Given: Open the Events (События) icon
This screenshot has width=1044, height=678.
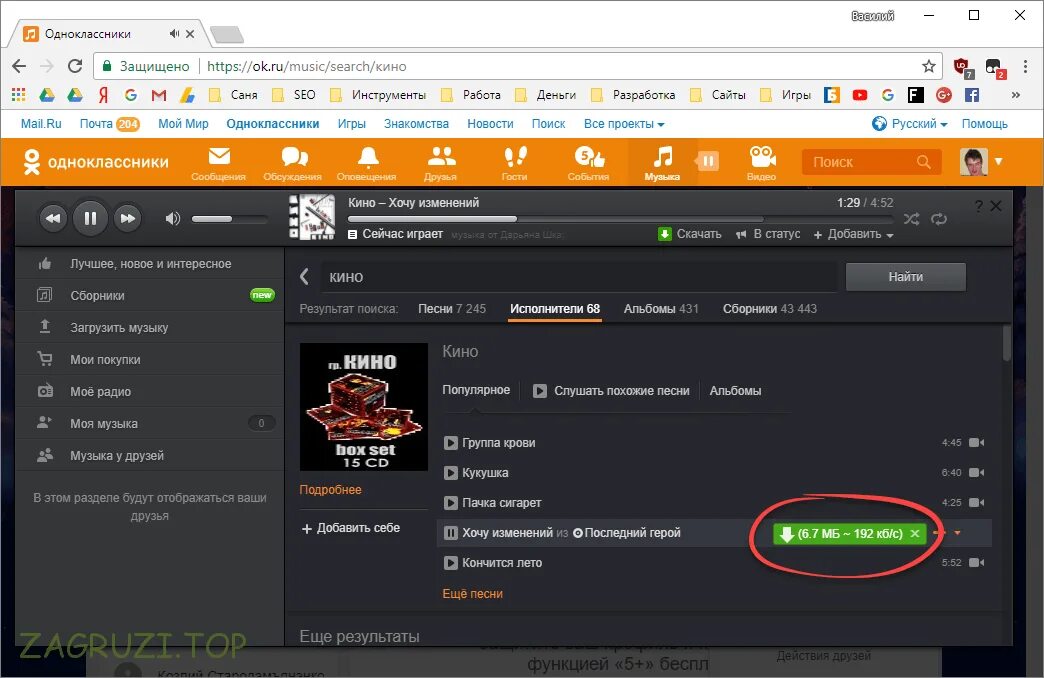Looking at the screenshot, I should (589, 163).
